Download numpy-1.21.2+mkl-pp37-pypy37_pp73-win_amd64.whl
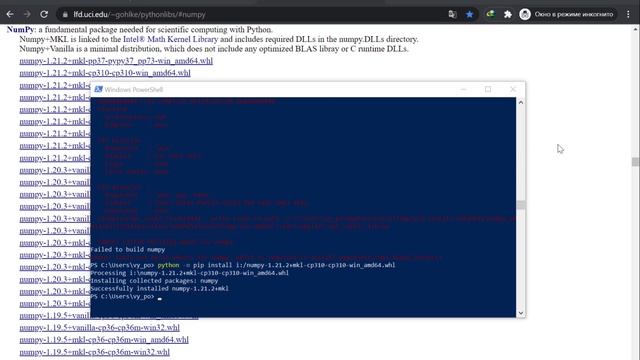This screenshot has width=640, height=360. point(116,61)
